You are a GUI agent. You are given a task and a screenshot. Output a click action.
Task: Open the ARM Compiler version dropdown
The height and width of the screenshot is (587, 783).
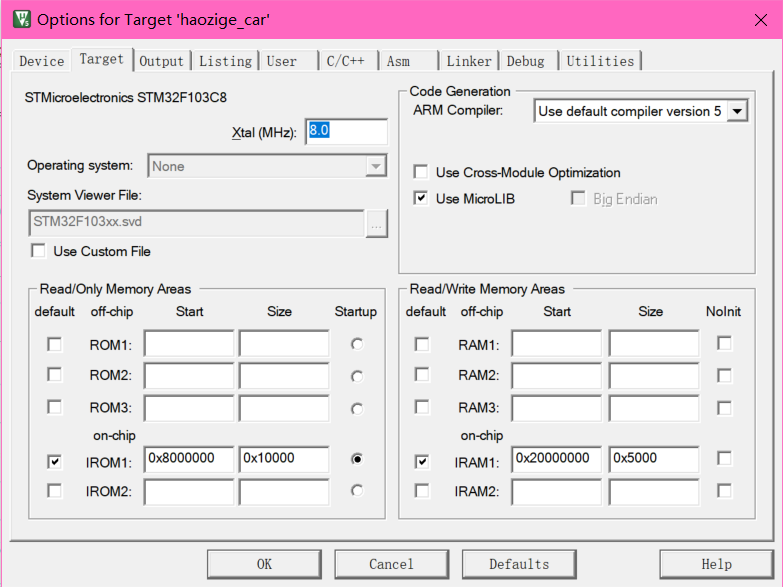pyautogui.click(x=737, y=111)
